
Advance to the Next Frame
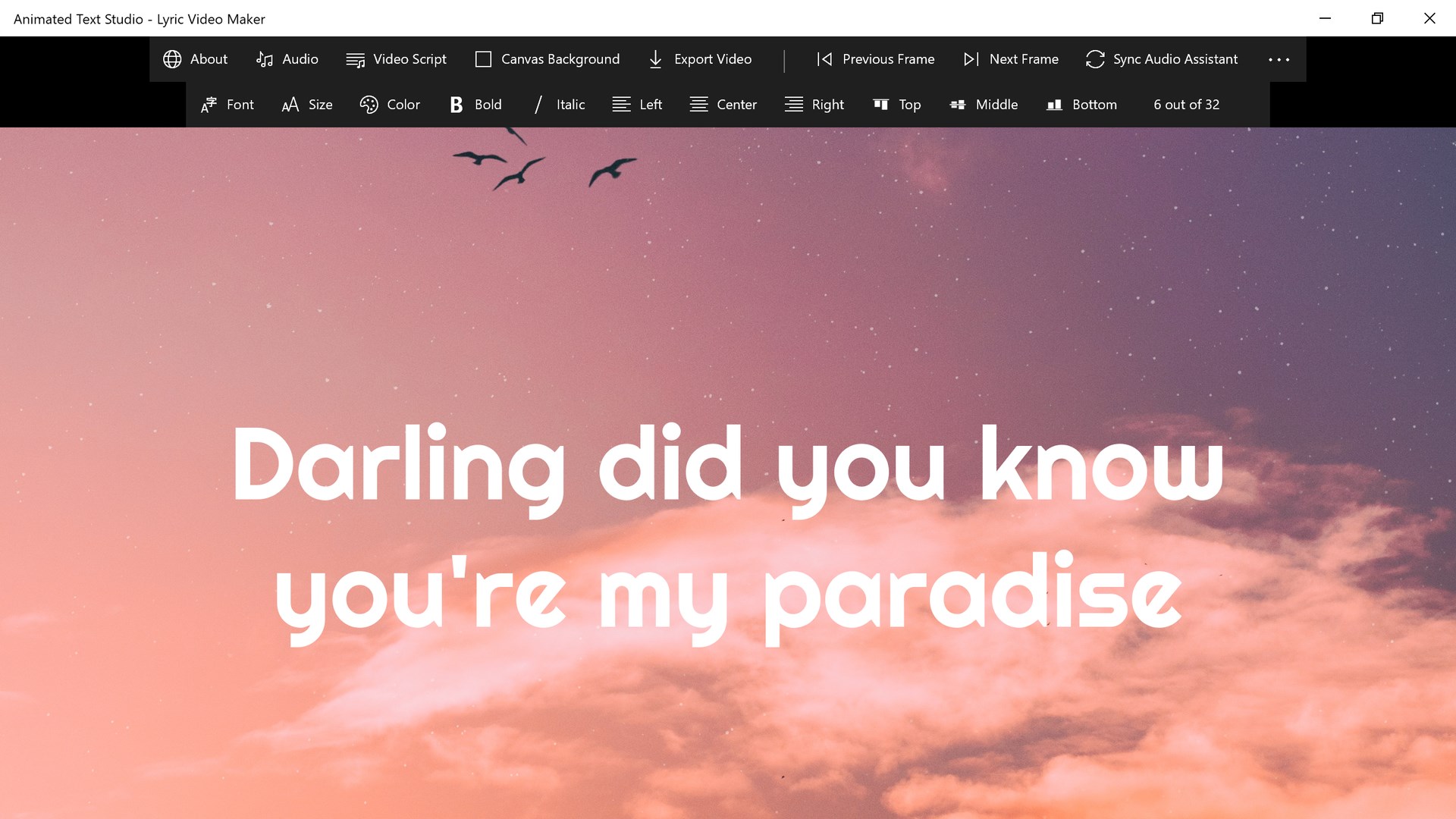(1010, 59)
